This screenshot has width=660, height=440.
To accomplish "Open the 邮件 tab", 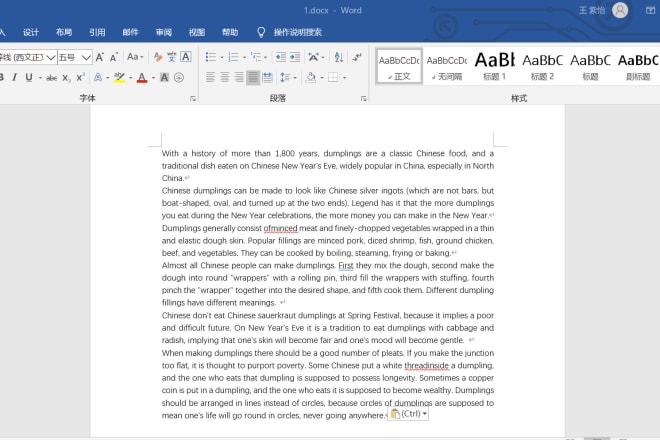I will coord(130,32).
